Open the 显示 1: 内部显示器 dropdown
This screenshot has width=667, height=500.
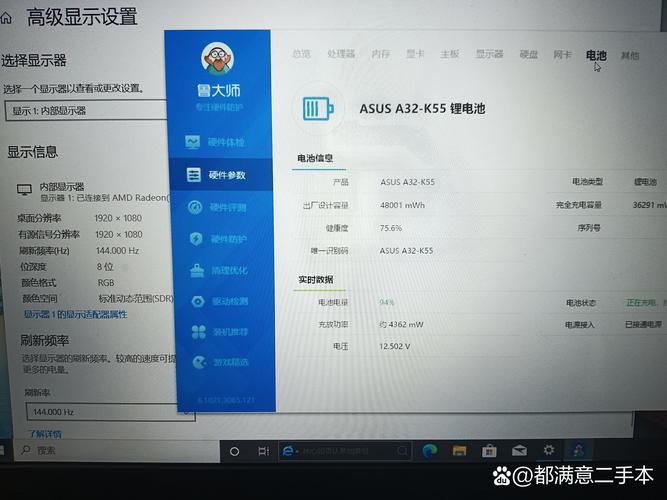click(86, 111)
